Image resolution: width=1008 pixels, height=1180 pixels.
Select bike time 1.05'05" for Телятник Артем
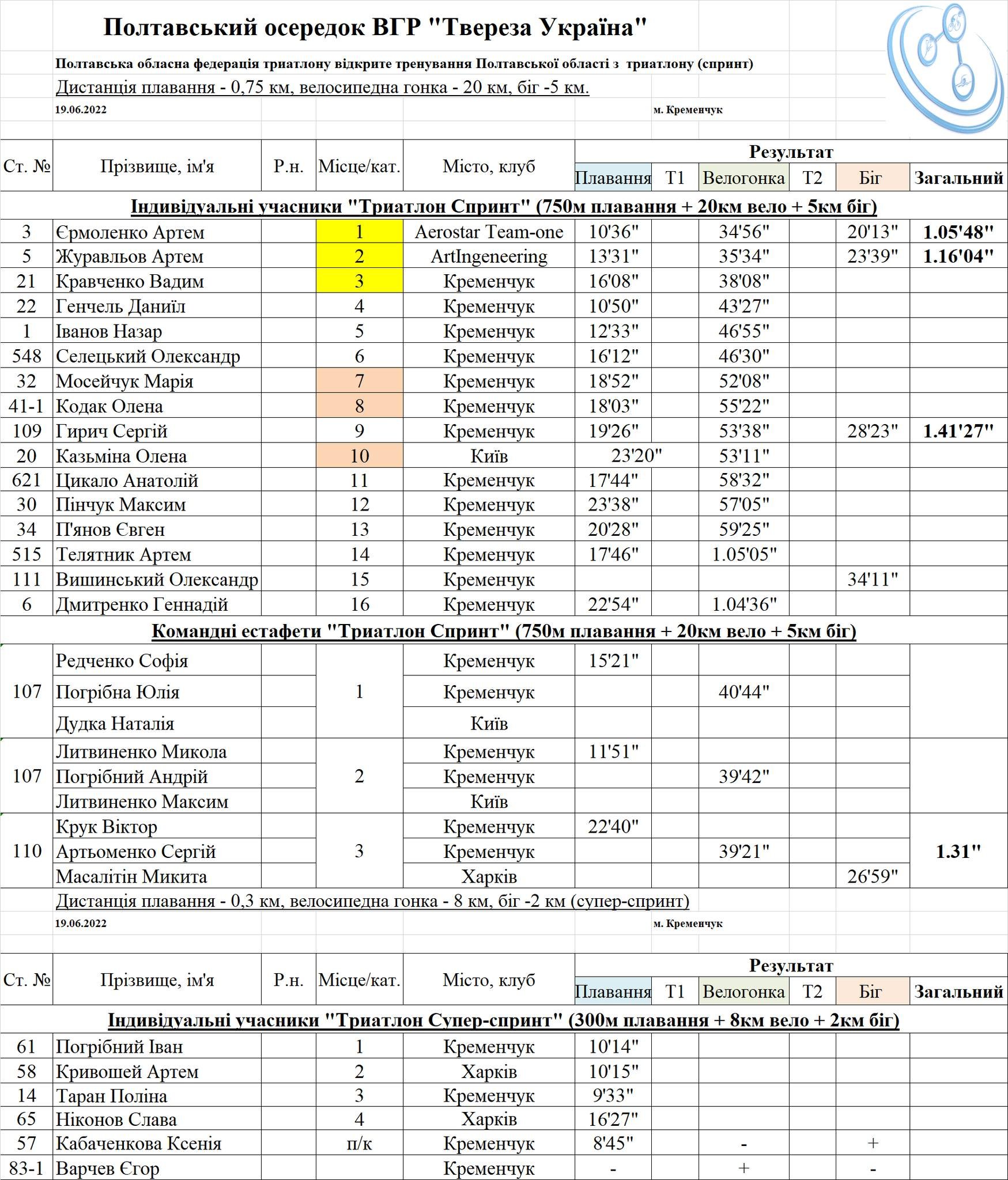[743, 554]
